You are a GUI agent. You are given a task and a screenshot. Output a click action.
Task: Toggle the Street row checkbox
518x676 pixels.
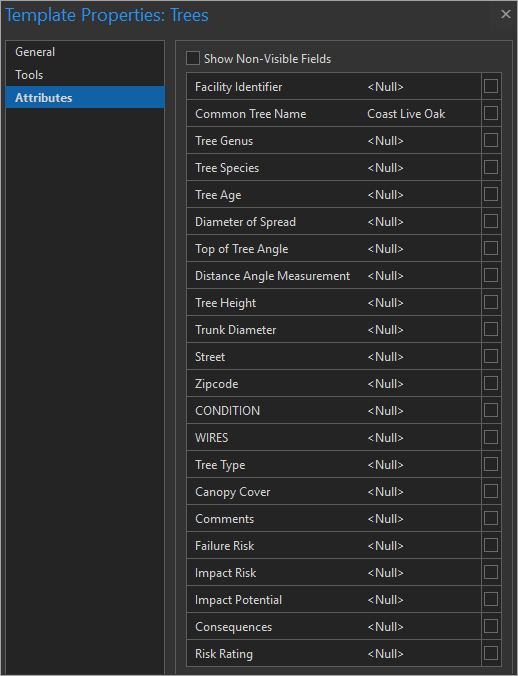point(491,357)
